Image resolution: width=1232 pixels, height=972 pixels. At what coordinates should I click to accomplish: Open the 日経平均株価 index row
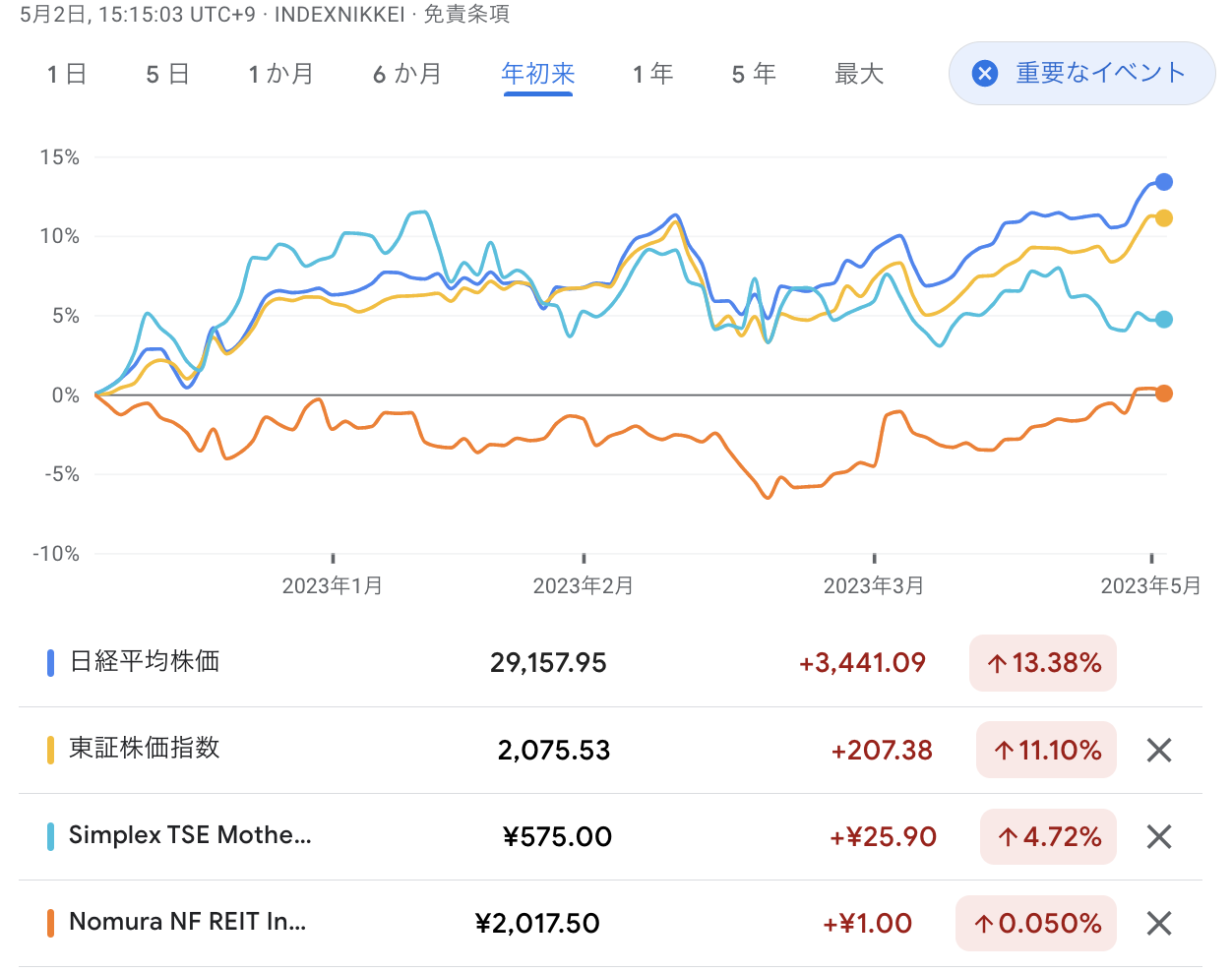(145, 662)
